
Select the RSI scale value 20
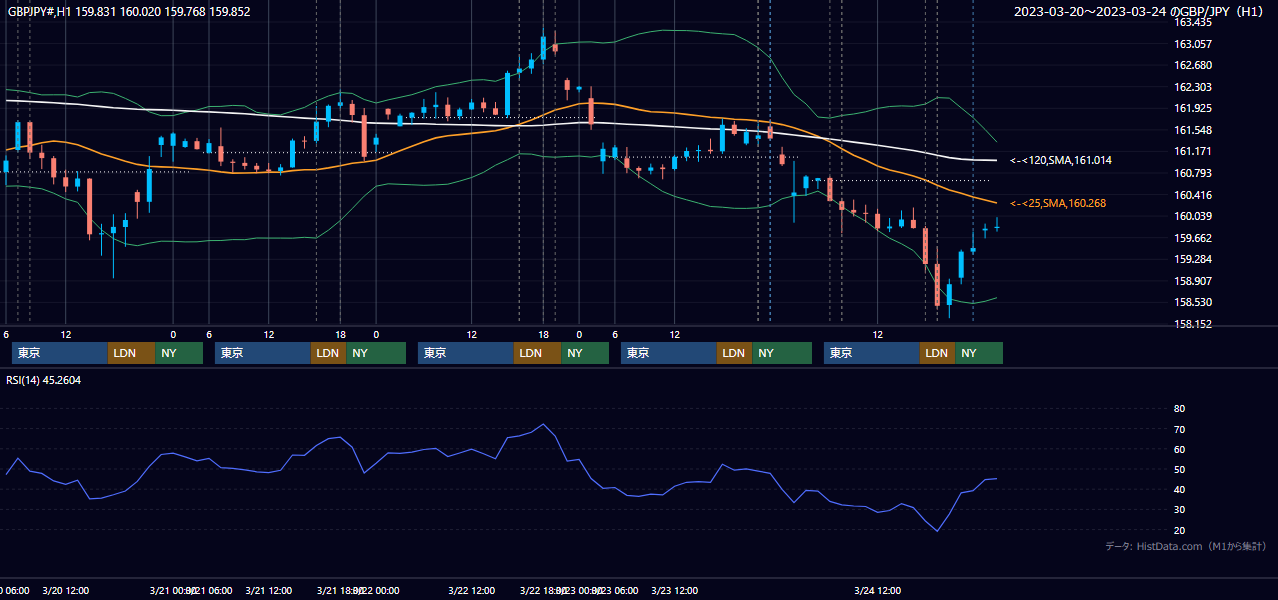[x=1179, y=530]
